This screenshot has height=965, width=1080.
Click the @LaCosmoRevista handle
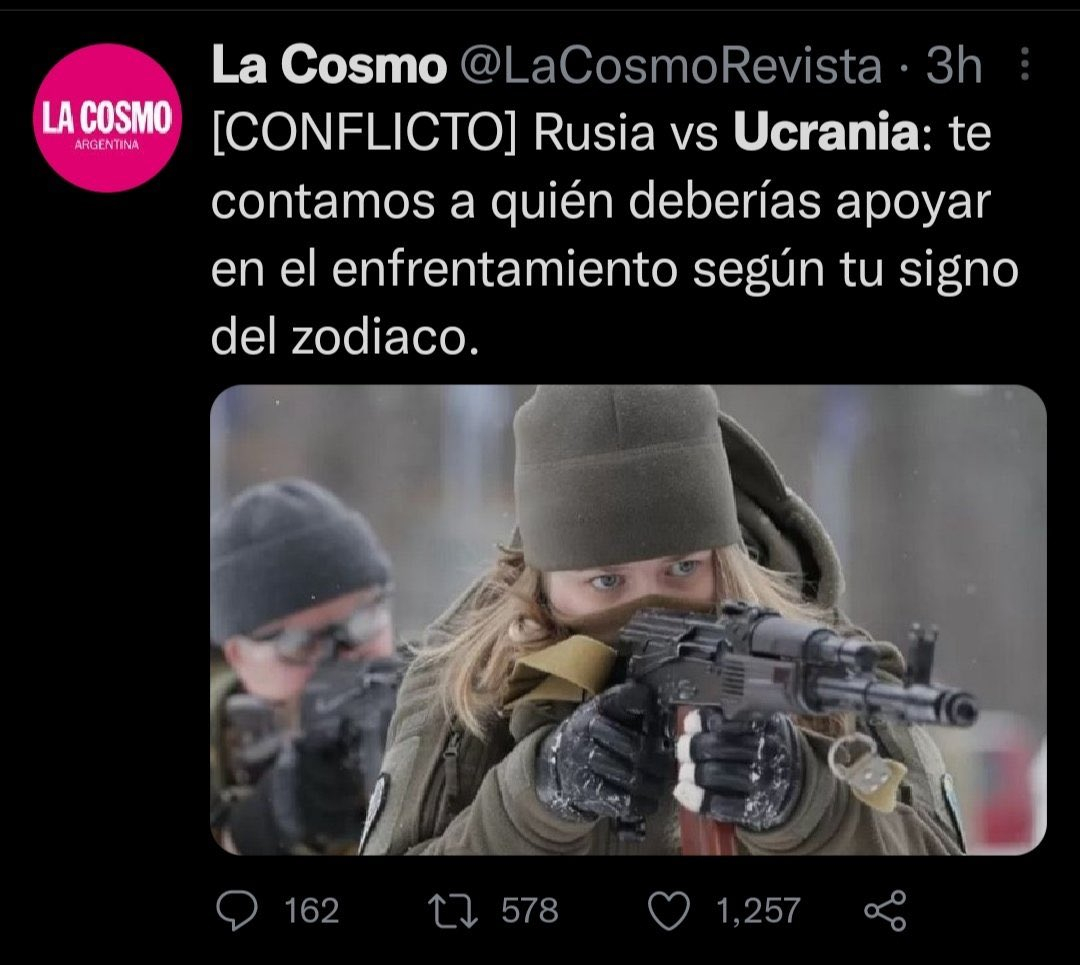tap(670, 65)
